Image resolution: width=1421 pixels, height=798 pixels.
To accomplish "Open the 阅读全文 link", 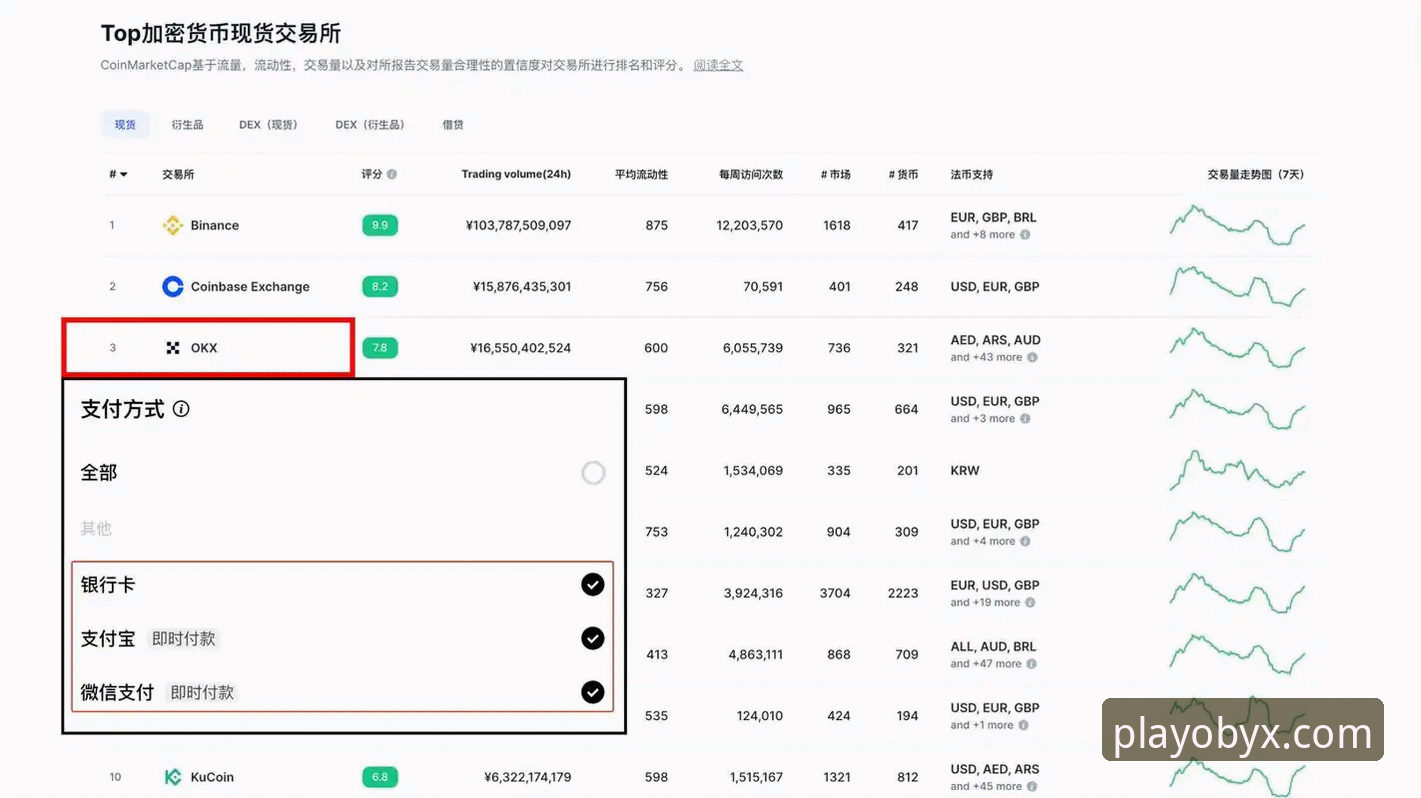I will [718, 65].
